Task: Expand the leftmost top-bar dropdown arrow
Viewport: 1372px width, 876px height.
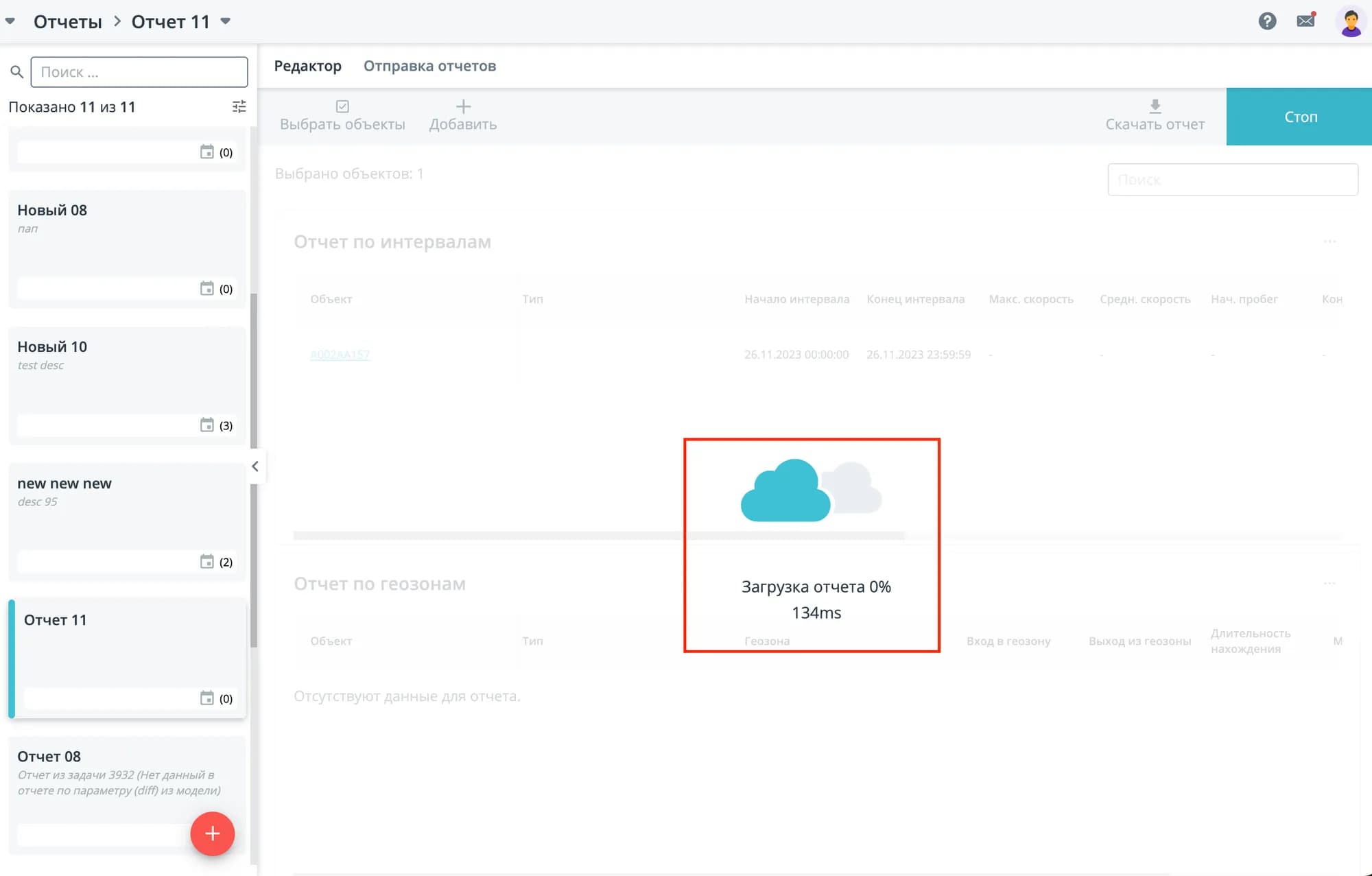Action: (x=10, y=21)
